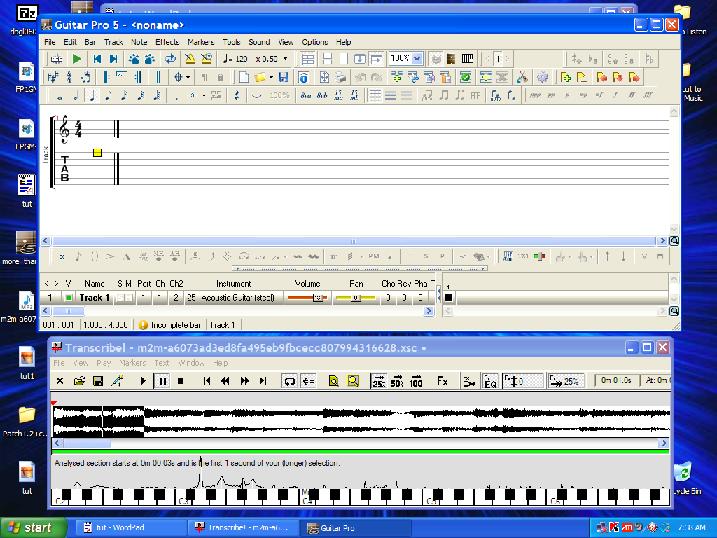Click the yellow cursor on the tab staff
The height and width of the screenshot is (538, 717).
[x=97, y=153]
